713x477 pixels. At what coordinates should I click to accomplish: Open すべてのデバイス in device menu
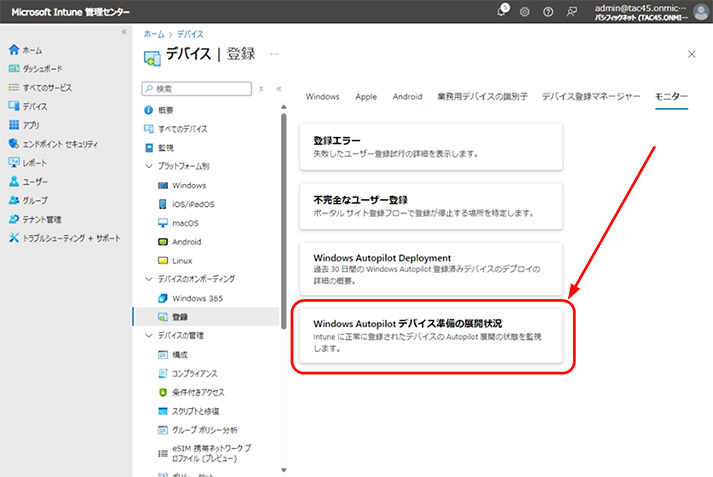point(176,129)
